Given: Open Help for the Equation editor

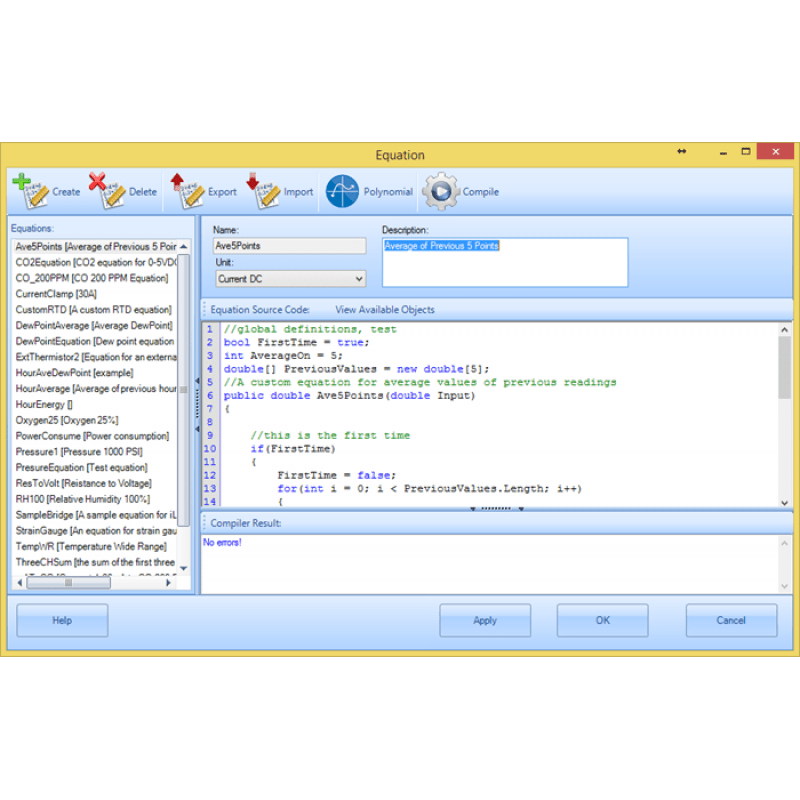Looking at the screenshot, I should coord(61,620).
